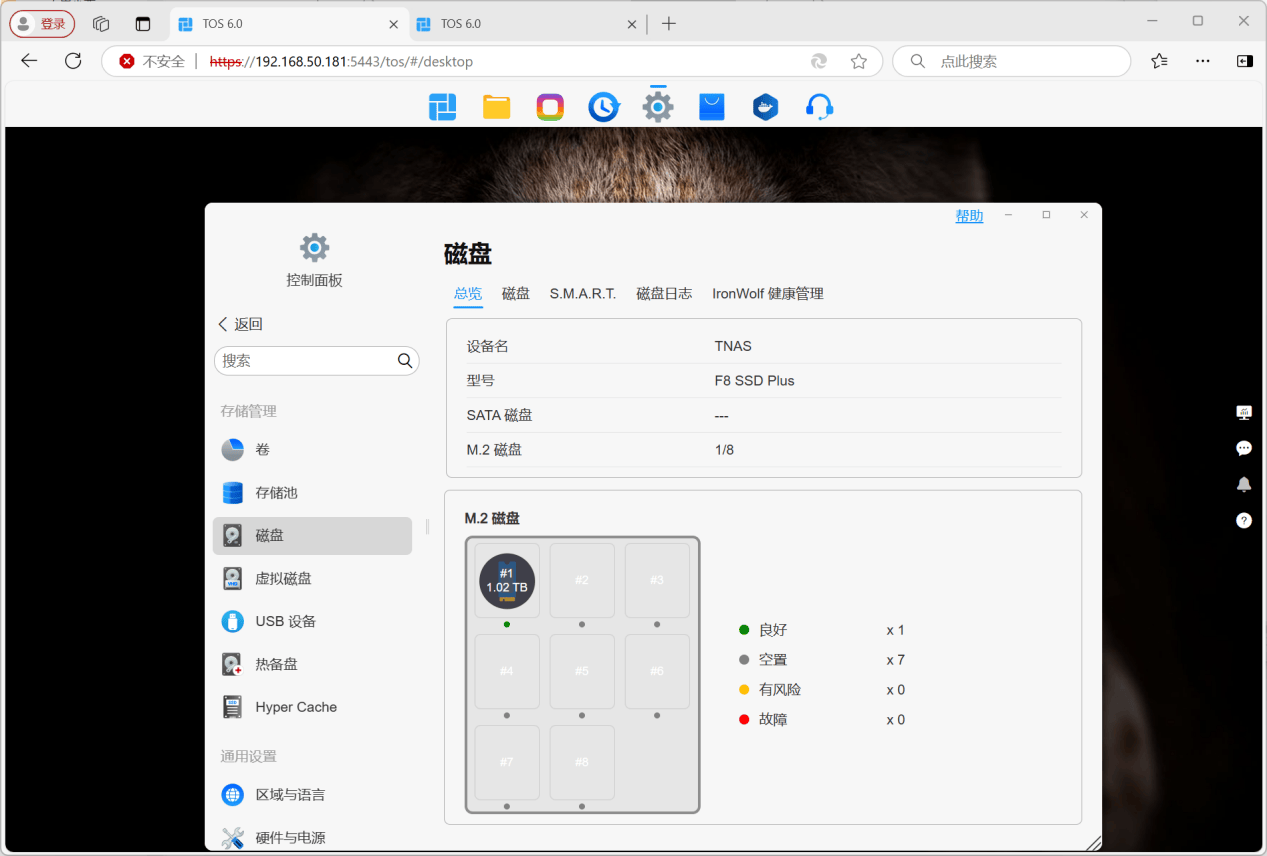Open the App Center shopping bag icon
This screenshot has width=1267, height=856.
pyautogui.click(x=711, y=107)
